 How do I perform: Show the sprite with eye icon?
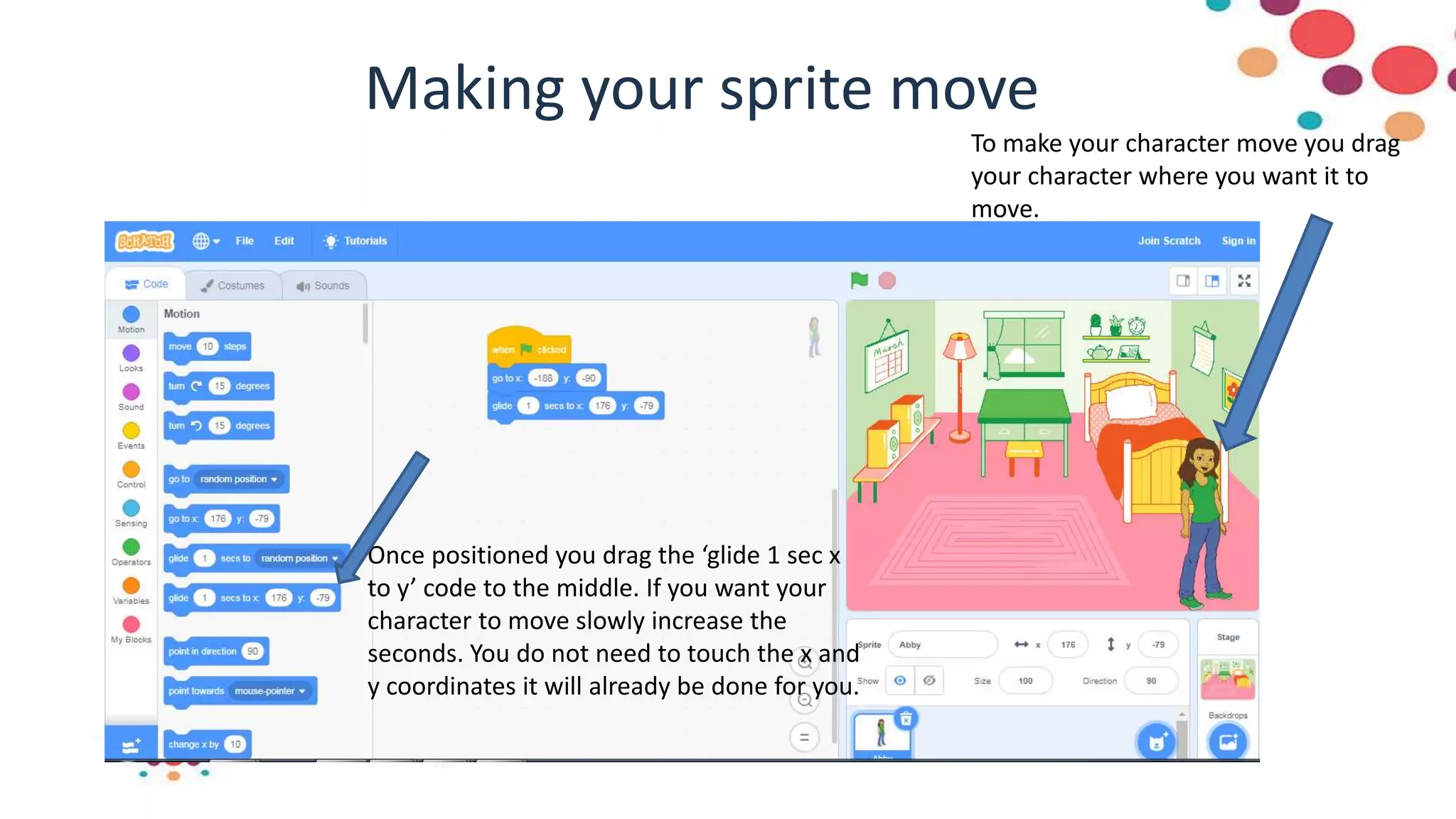point(900,680)
